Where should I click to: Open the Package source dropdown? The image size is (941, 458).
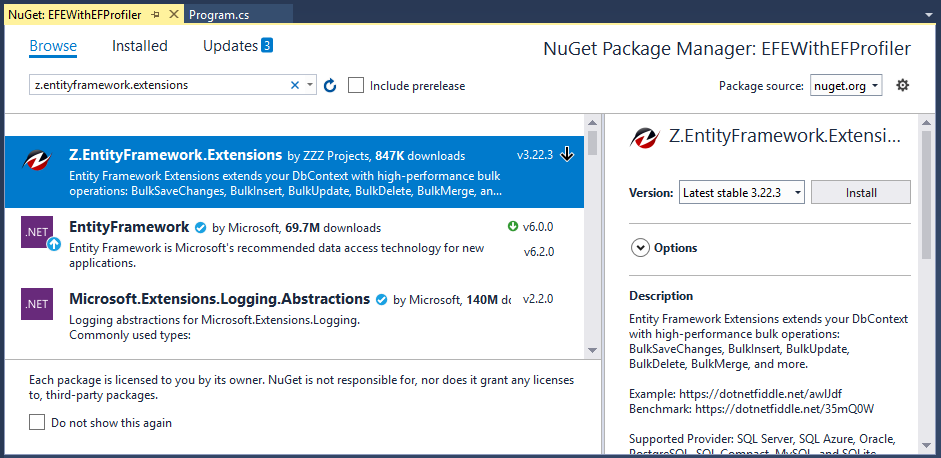tap(846, 86)
